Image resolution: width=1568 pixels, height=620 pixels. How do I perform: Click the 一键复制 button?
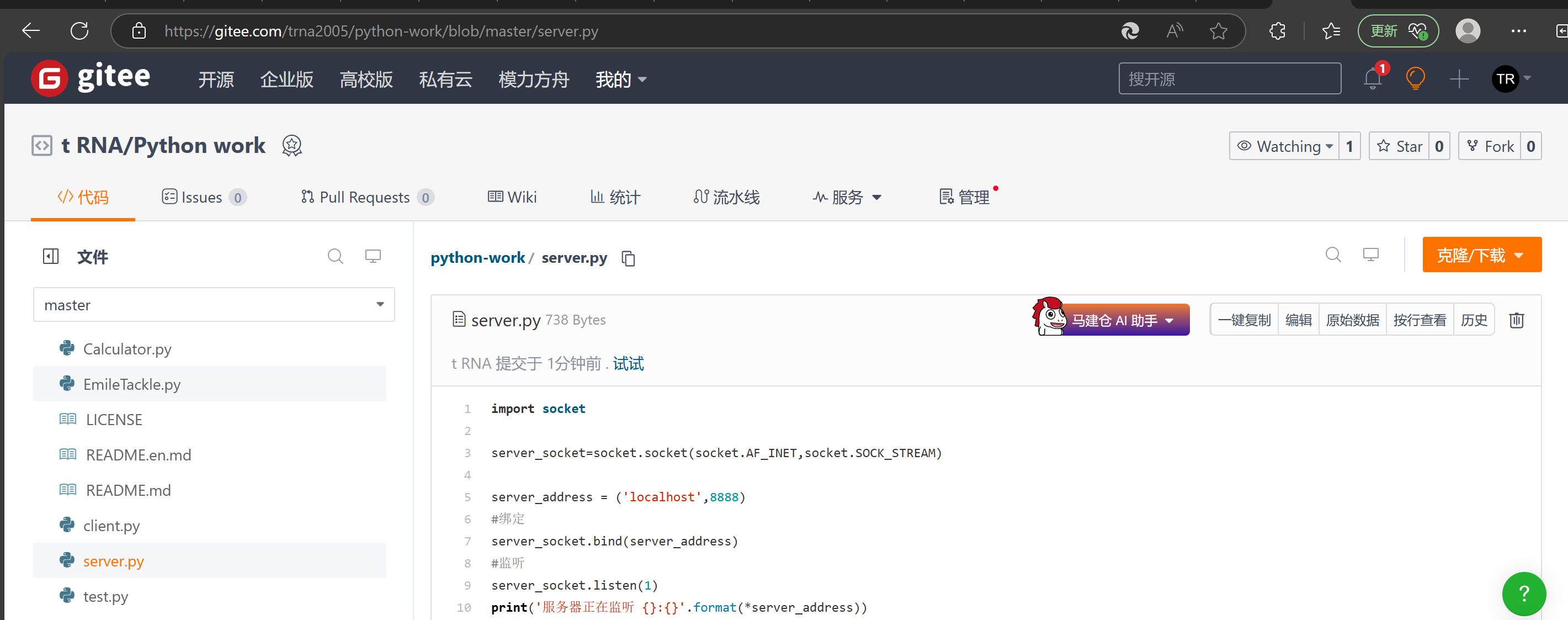[x=1243, y=320]
